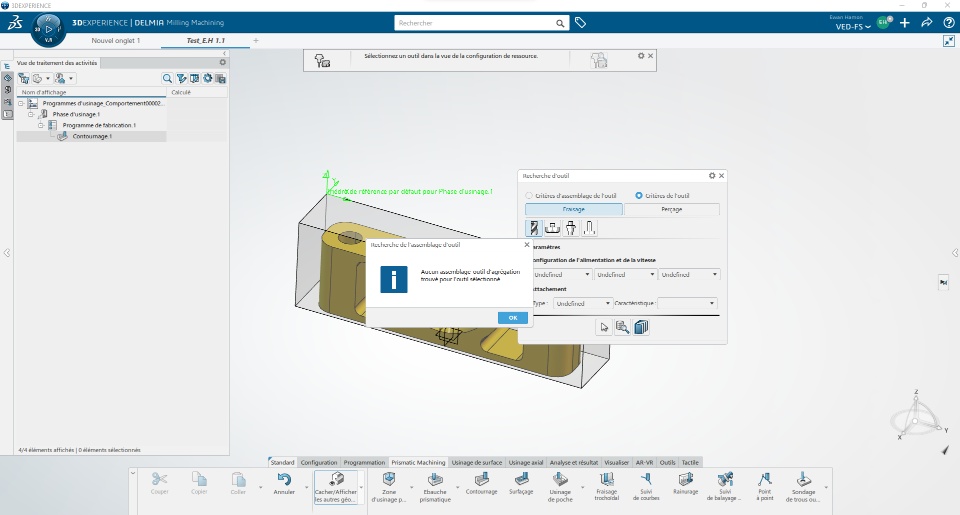Open the Programmation ribbon tab

click(364, 462)
